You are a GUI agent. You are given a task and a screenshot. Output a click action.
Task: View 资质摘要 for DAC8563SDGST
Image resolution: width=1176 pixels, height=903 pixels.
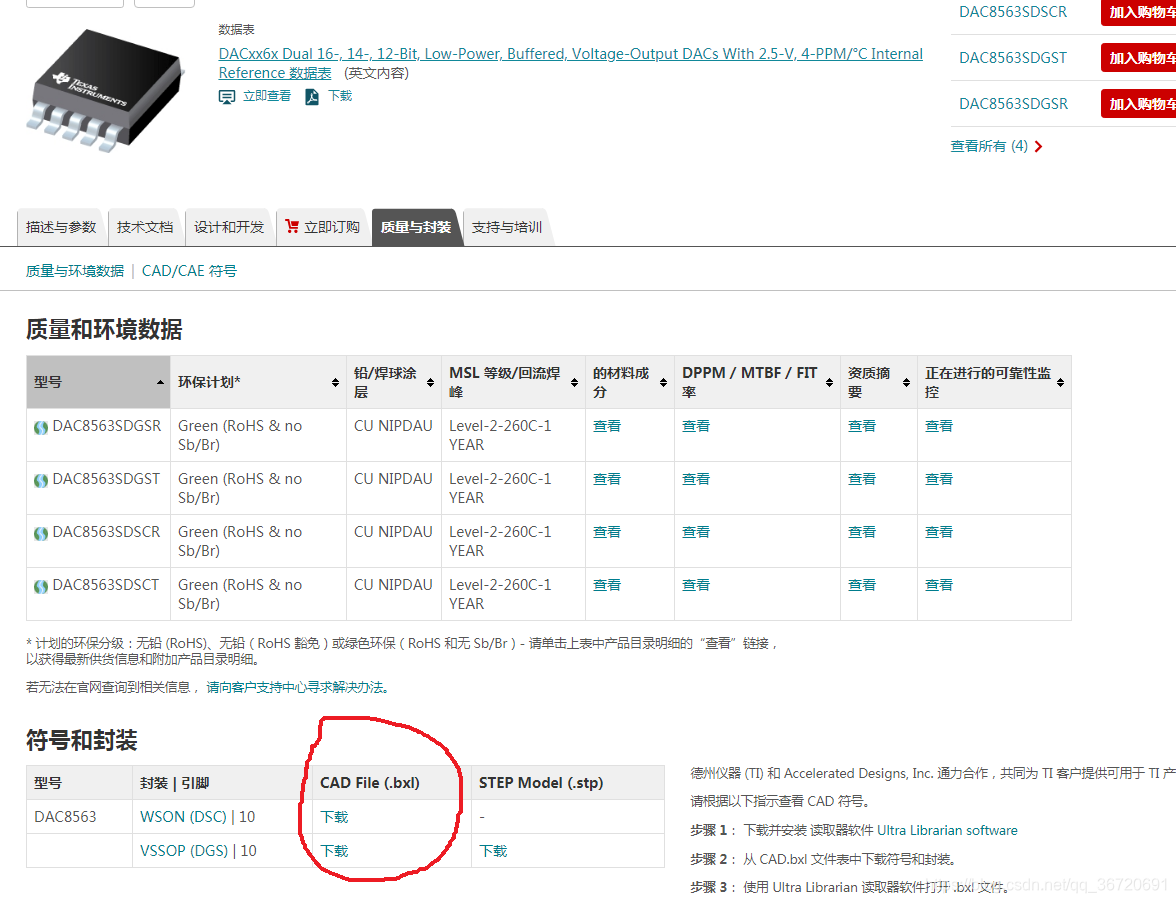(x=862, y=479)
